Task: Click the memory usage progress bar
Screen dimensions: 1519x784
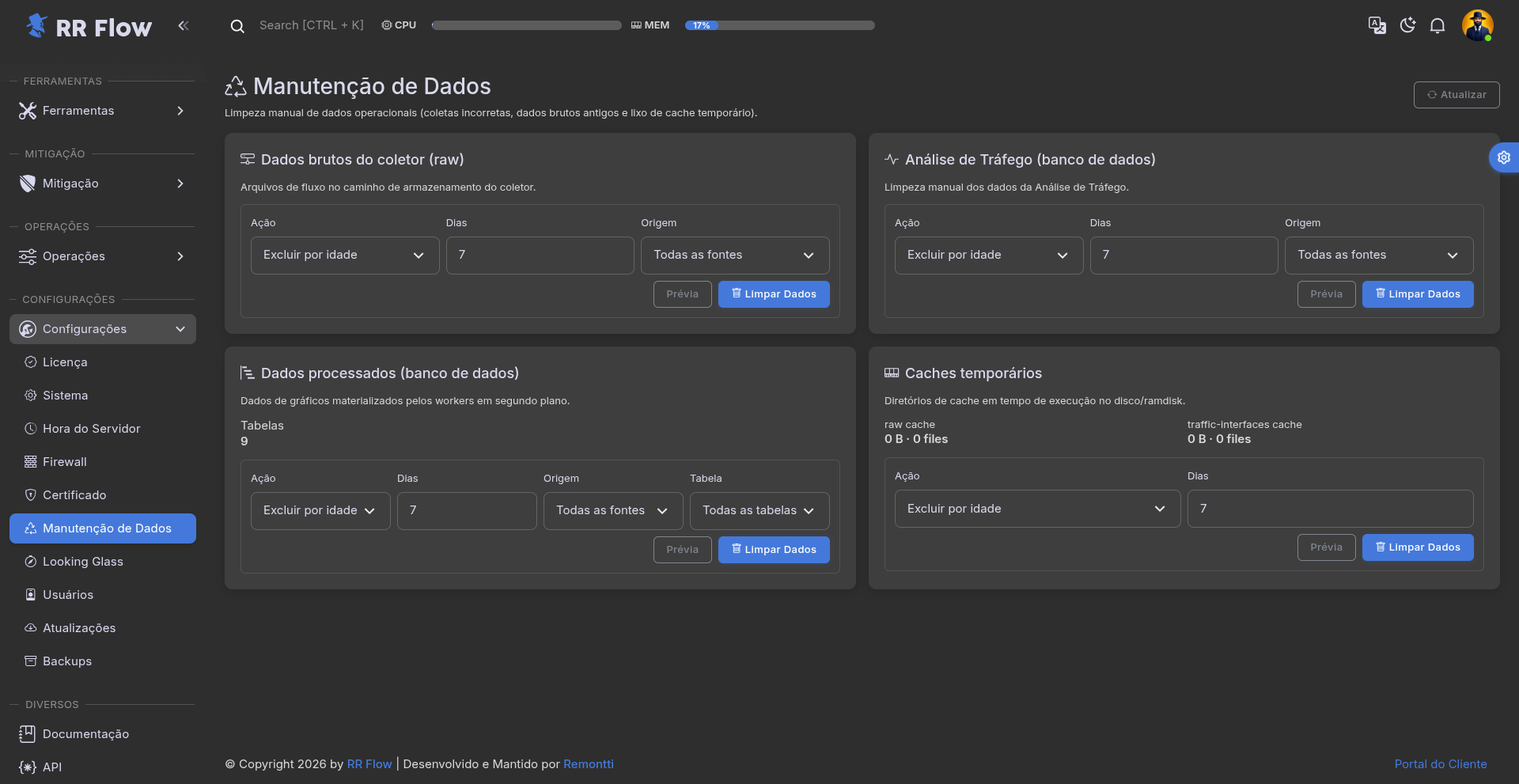Action: (x=779, y=25)
